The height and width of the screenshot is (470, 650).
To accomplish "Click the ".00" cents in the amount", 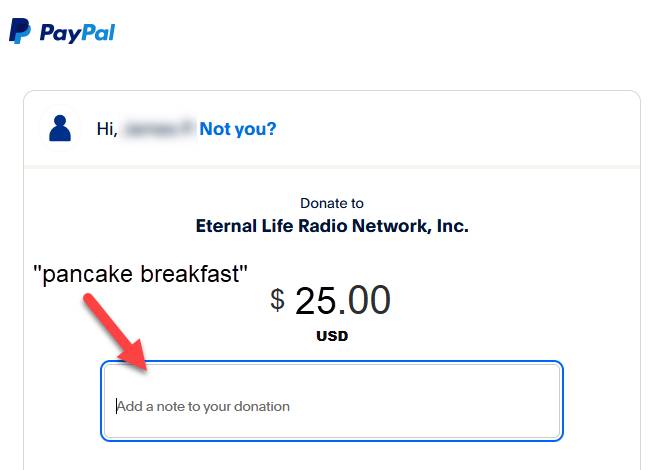I will point(367,299).
